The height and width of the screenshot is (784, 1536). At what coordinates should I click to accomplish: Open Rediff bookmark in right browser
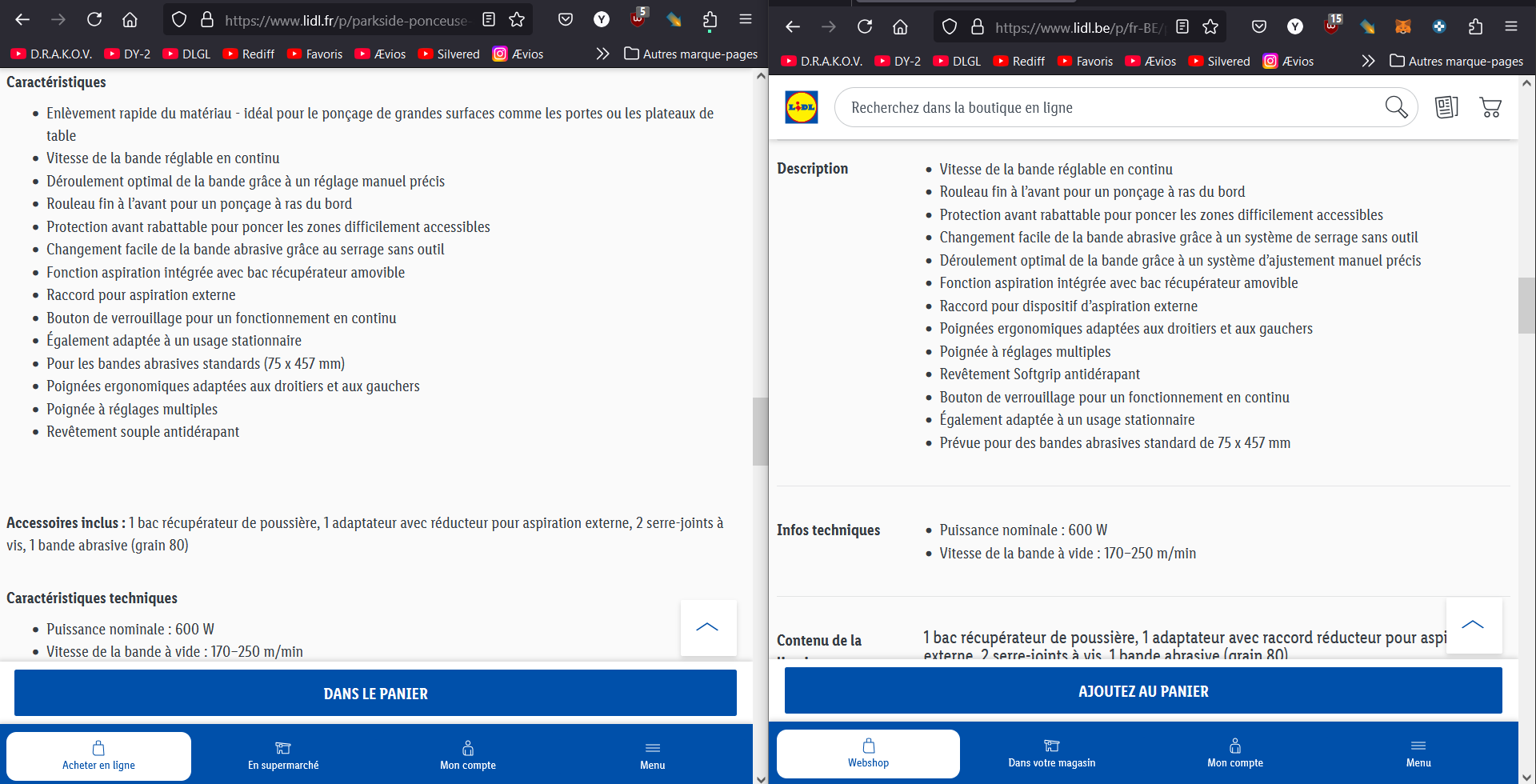click(x=1018, y=61)
